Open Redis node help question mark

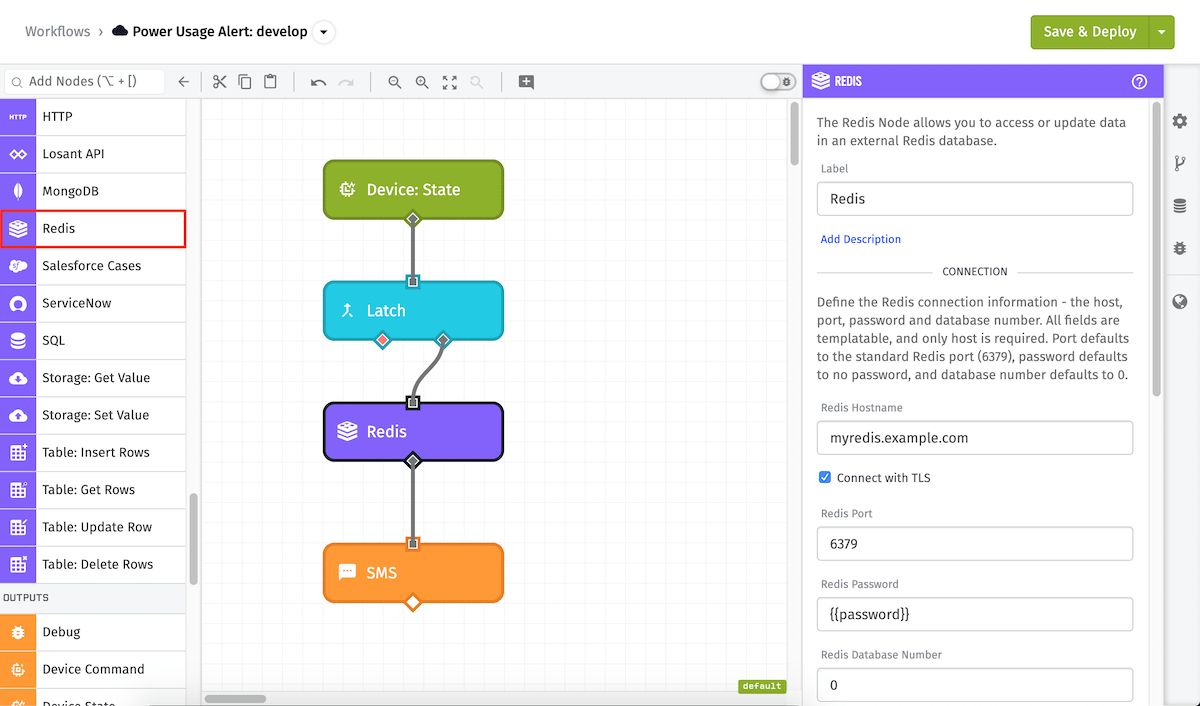click(1139, 82)
